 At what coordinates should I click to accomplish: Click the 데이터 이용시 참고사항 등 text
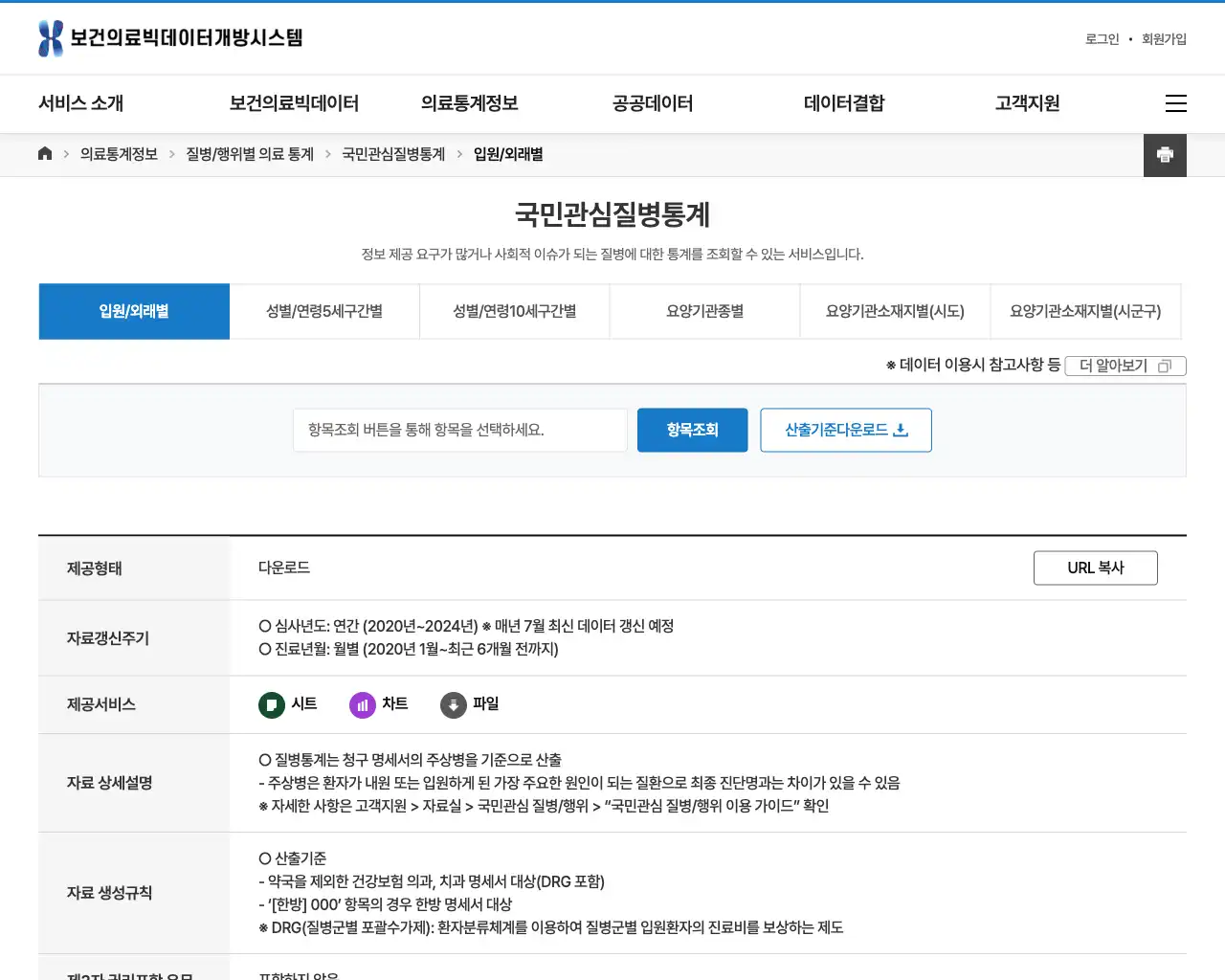tap(973, 365)
